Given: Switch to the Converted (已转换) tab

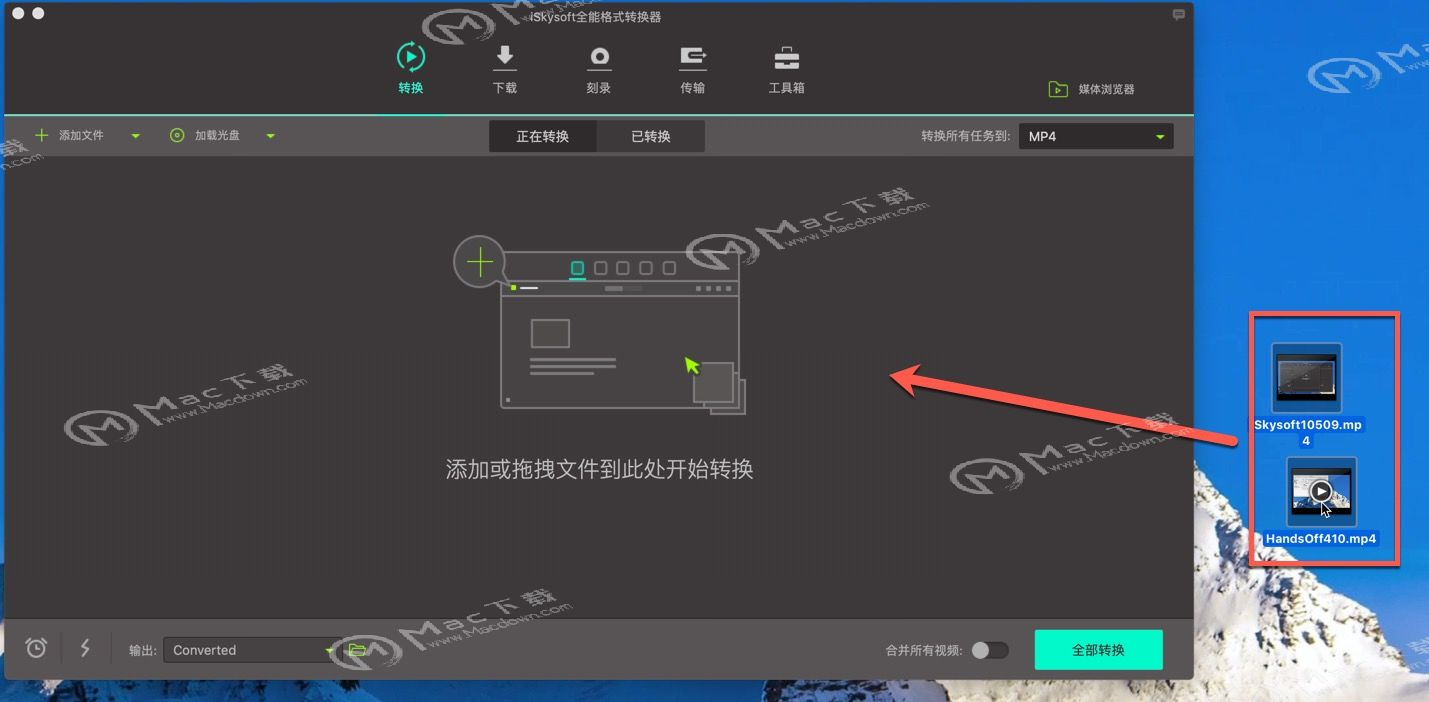Looking at the screenshot, I should coord(651,136).
